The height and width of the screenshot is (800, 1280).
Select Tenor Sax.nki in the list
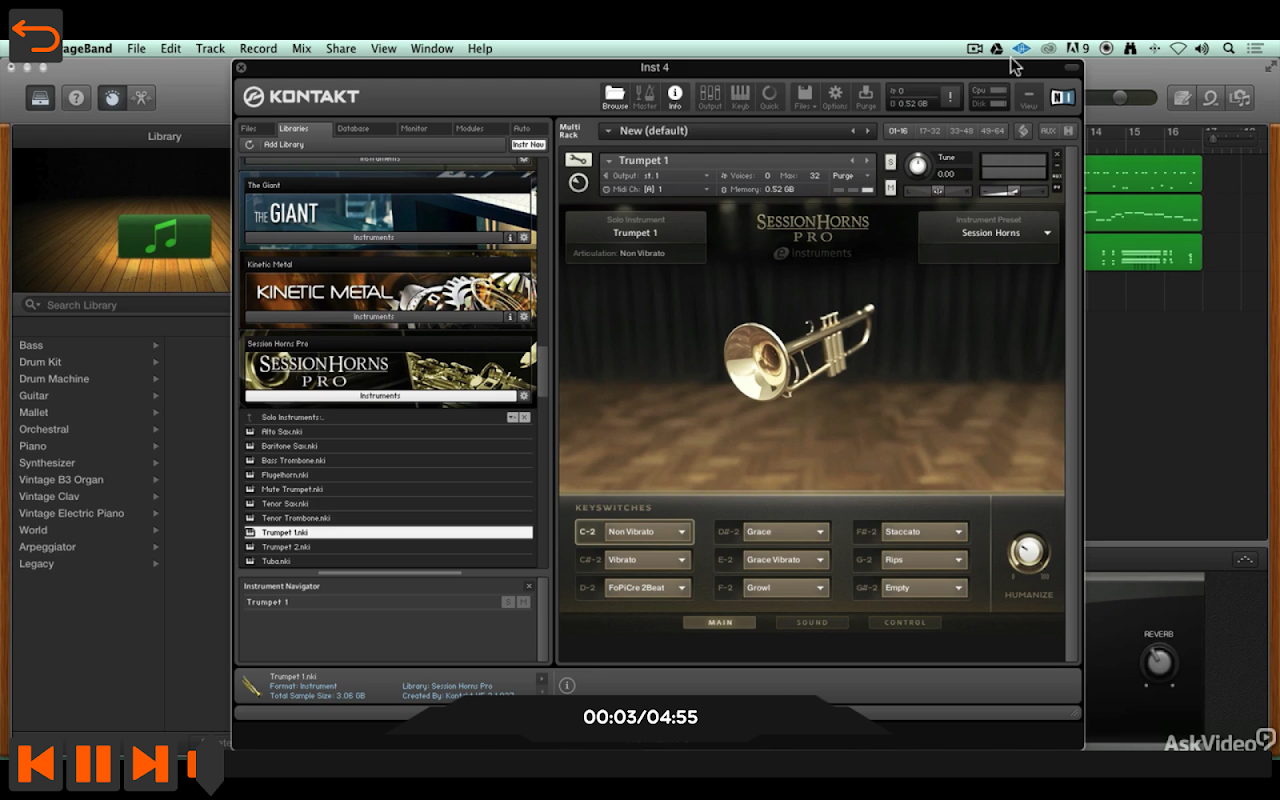click(285, 504)
